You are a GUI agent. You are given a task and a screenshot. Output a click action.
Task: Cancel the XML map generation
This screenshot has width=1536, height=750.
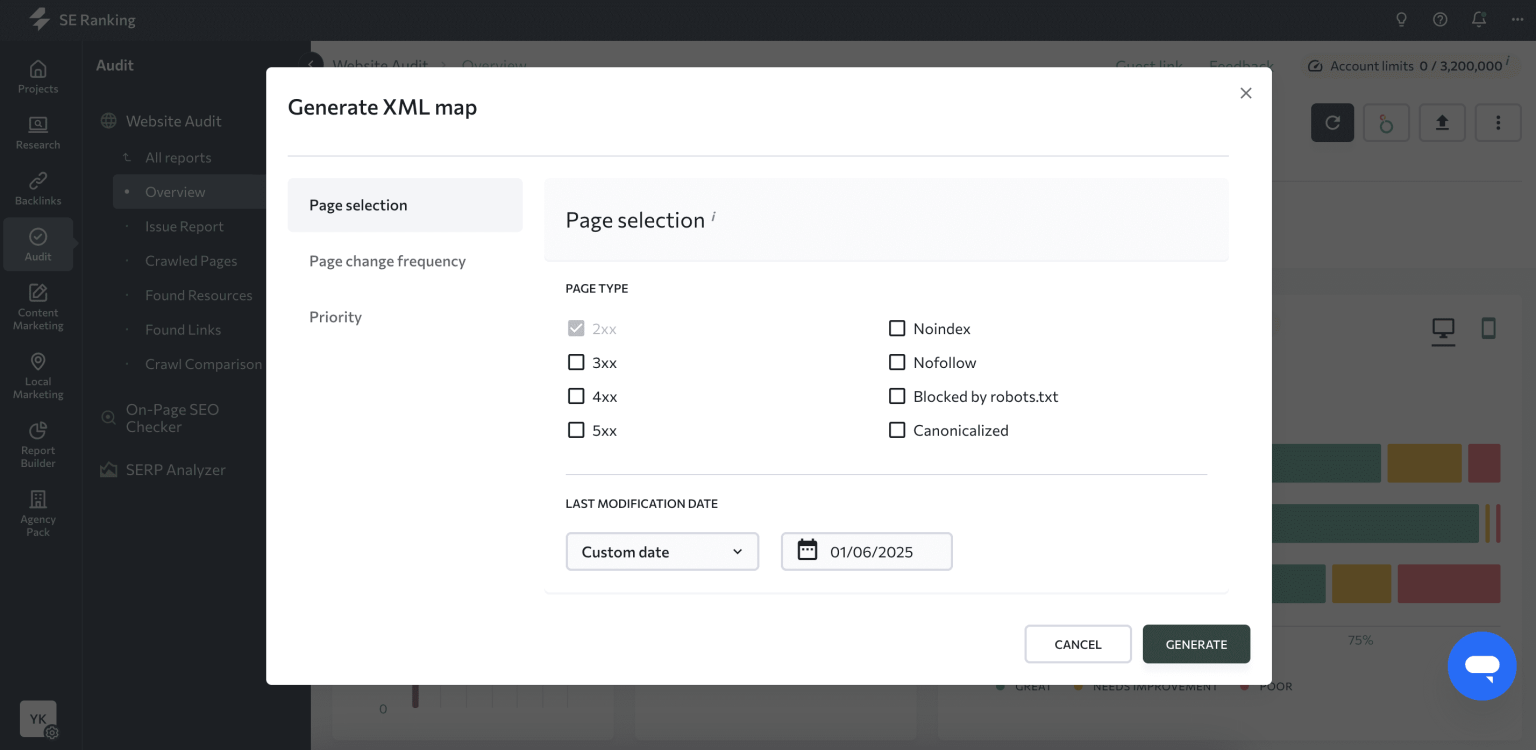(1078, 644)
